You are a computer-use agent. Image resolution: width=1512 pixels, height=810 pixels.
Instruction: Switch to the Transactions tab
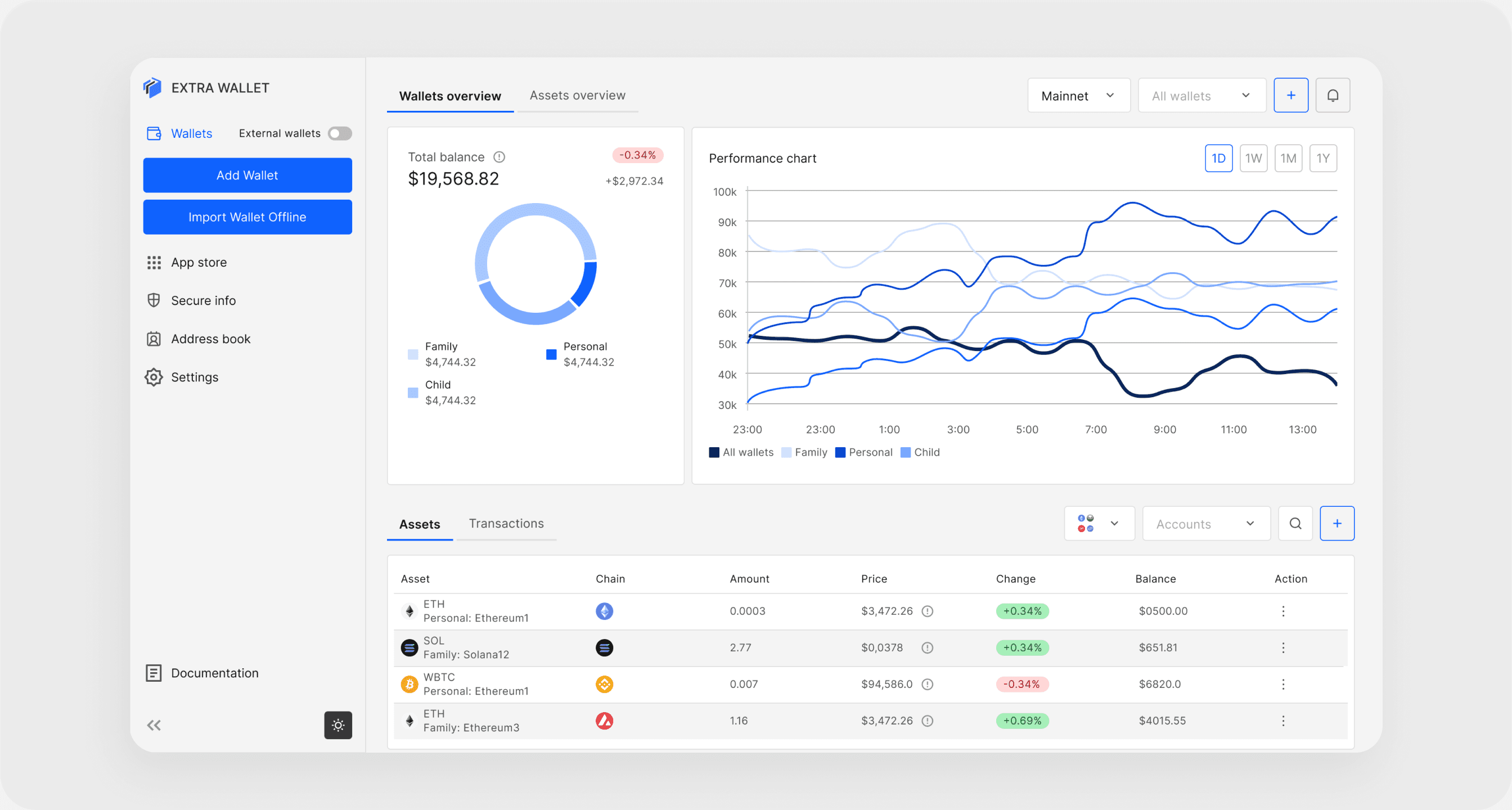[x=506, y=524]
